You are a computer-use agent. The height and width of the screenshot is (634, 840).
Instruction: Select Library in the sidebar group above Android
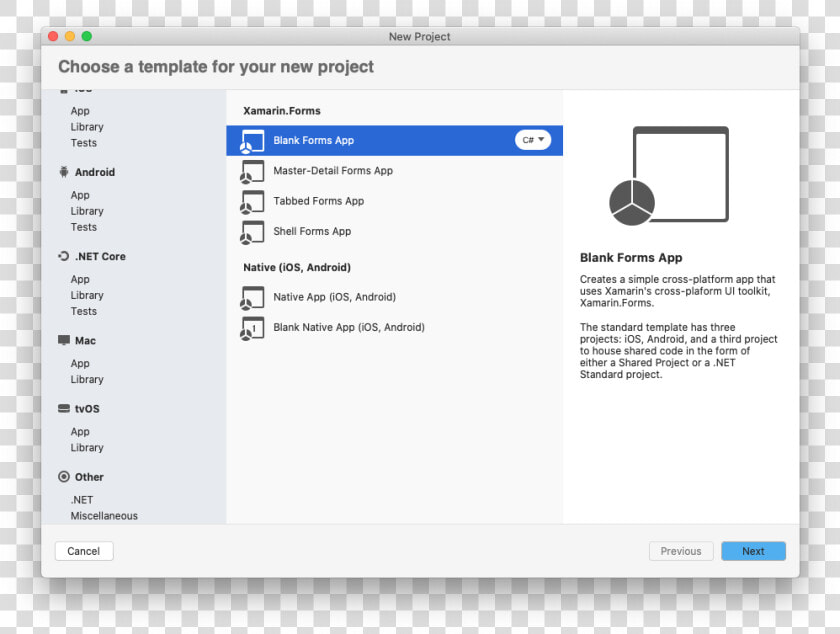(87, 127)
